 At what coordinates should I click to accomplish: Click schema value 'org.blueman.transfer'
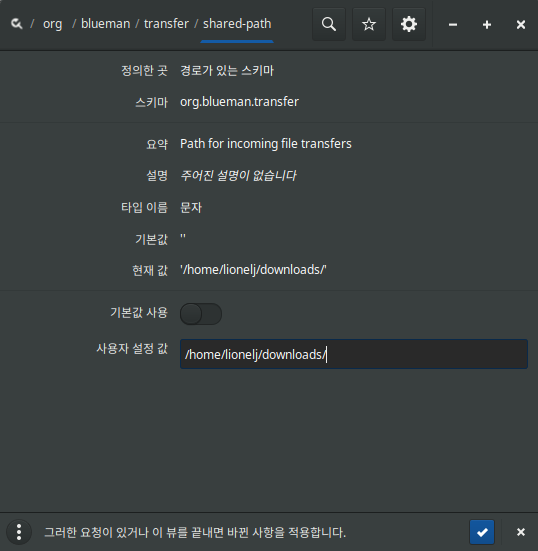239,102
